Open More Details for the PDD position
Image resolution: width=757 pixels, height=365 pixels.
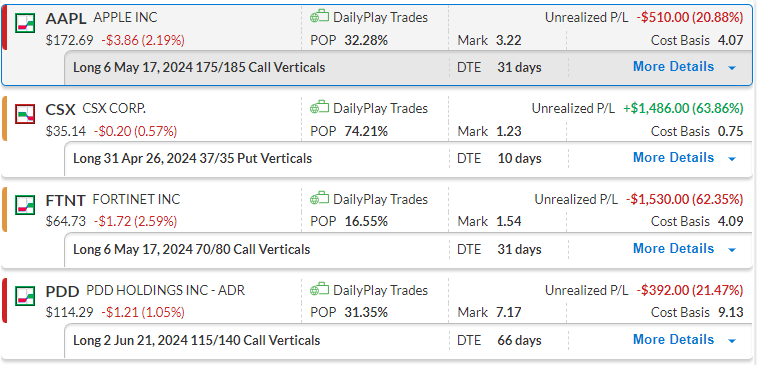coord(673,339)
